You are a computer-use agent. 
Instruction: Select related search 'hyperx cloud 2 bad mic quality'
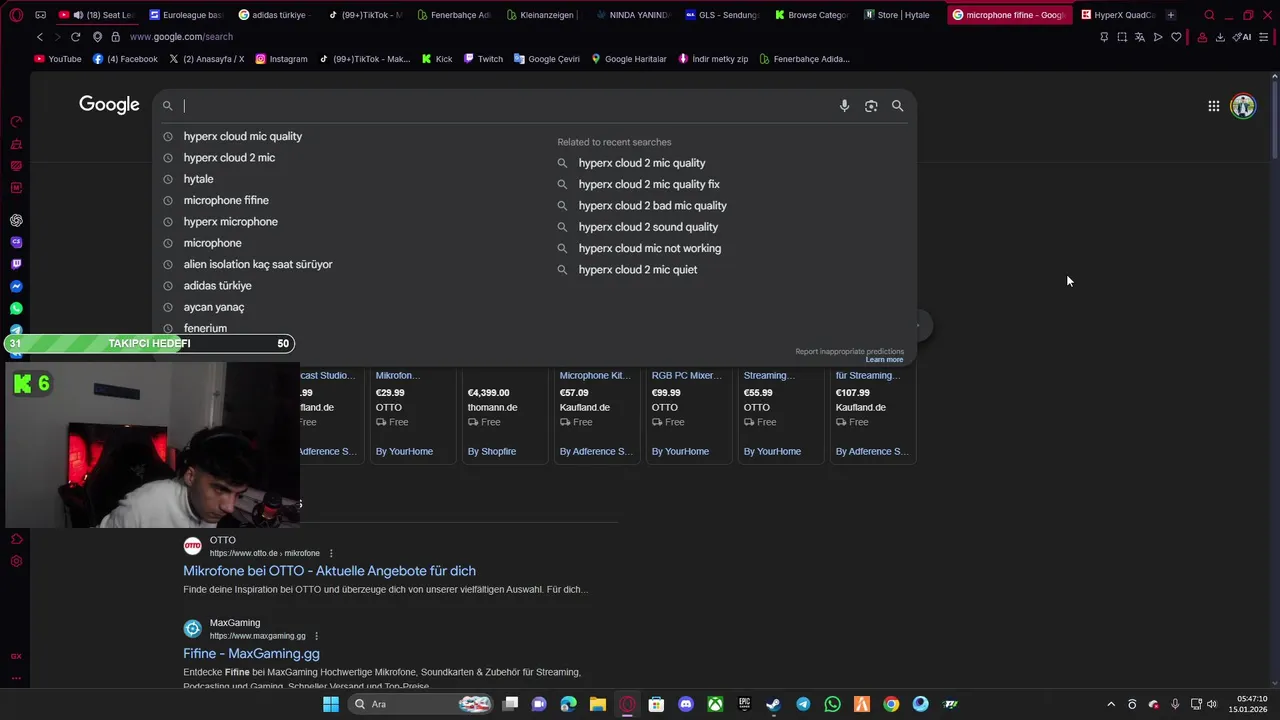[652, 206]
